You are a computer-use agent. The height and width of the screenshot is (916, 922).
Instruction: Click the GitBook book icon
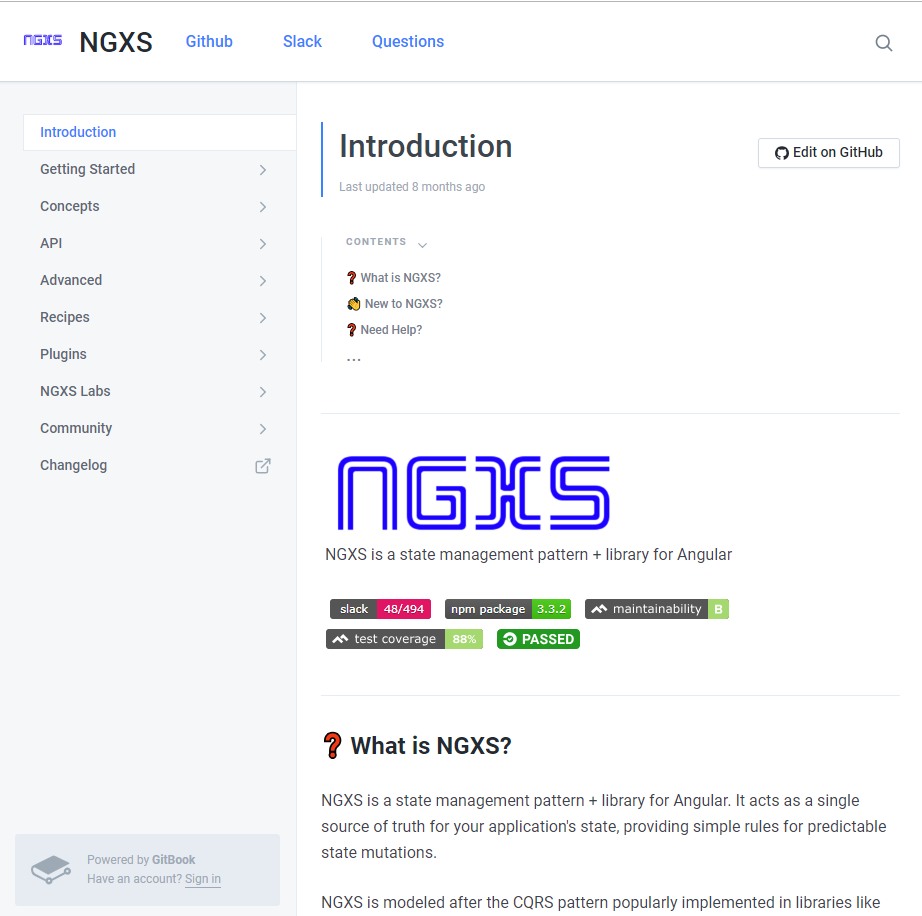tap(51, 869)
